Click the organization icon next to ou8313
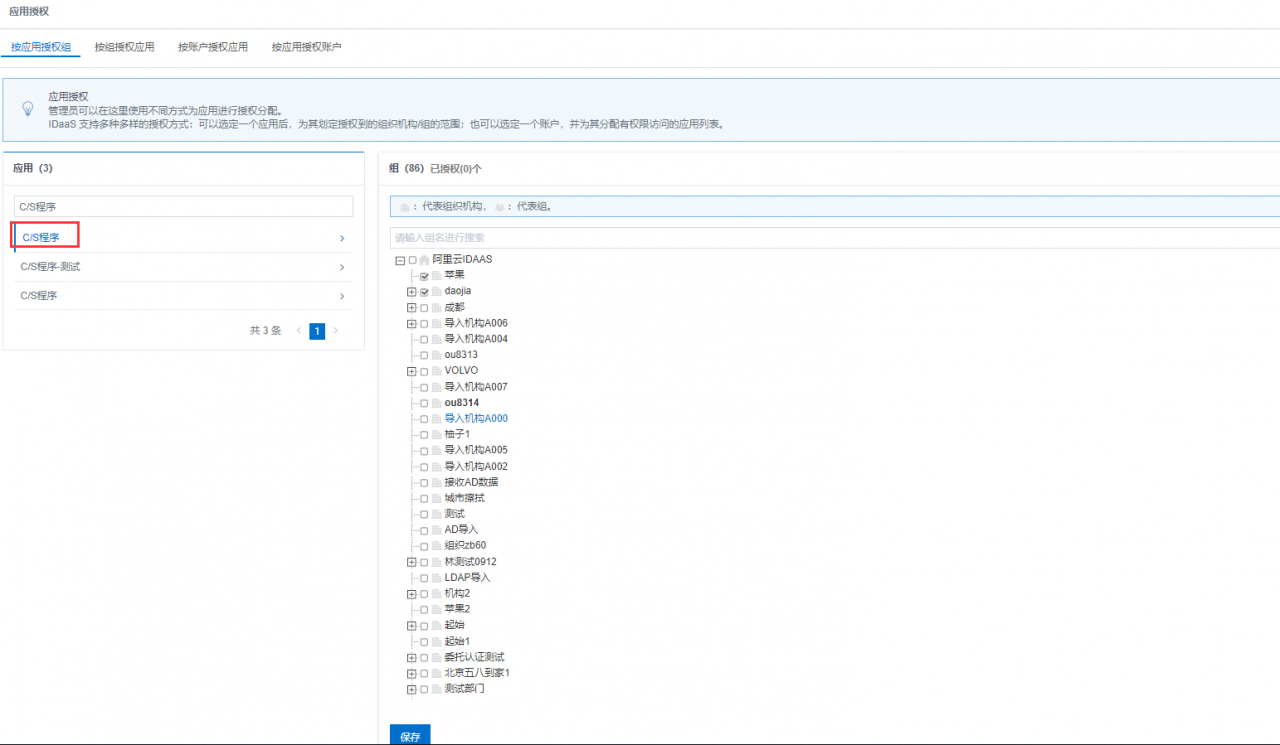The width and height of the screenshot is (1280, 745). (x=436, y=355)
